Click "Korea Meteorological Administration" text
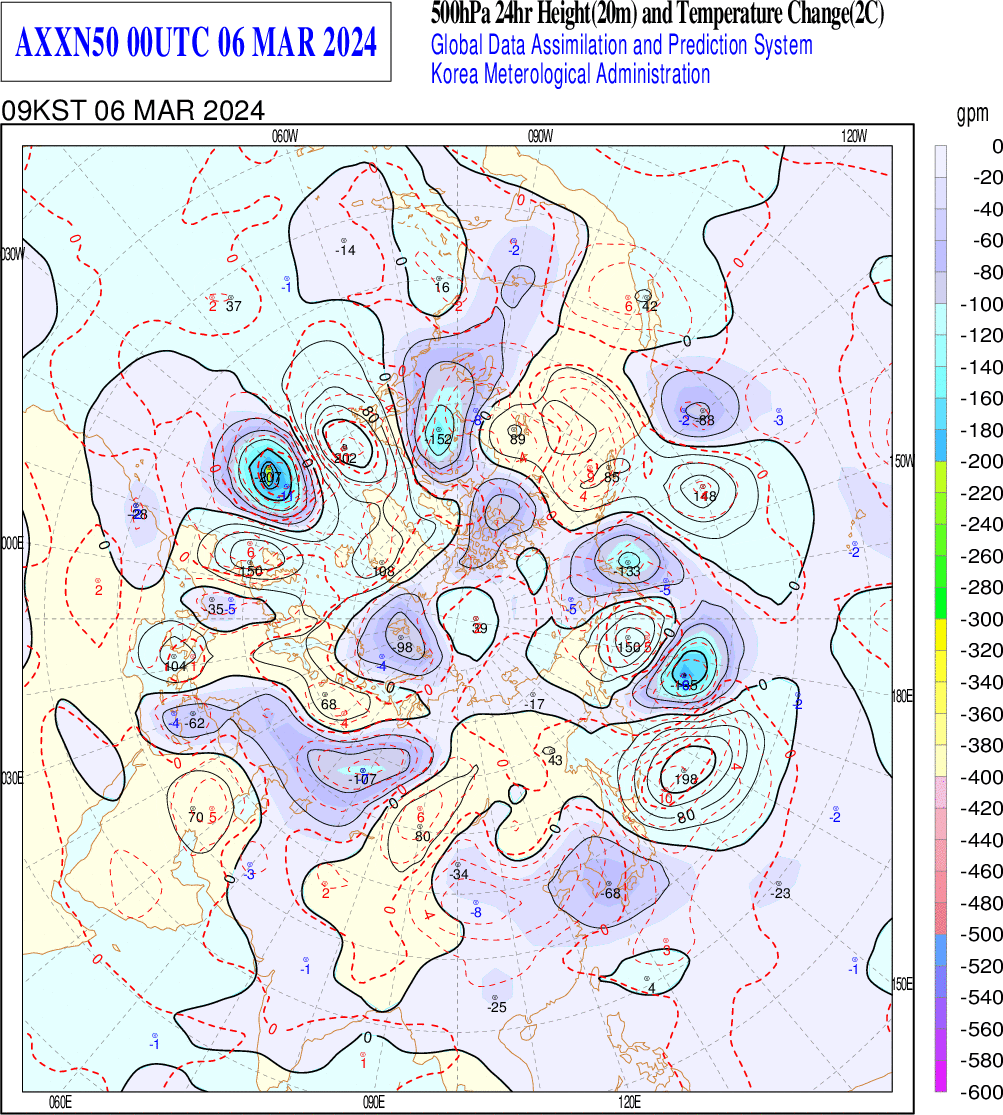Screen dimensions: 1003x1115 pyautogui.click(x=571, y=74)
